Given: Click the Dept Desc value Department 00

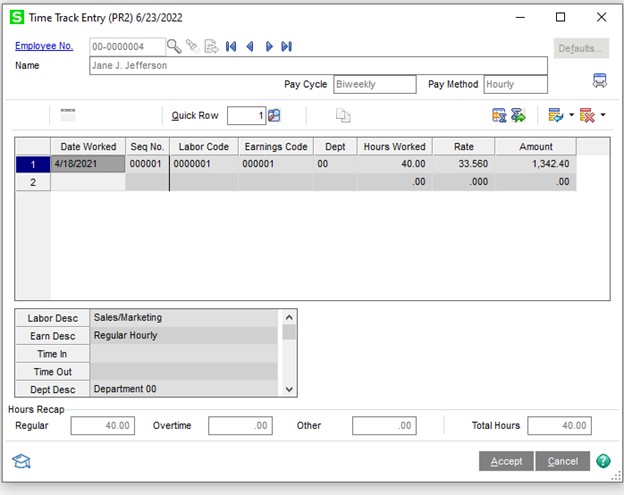Looking at the screenshot, I should (x=183, y=389).
